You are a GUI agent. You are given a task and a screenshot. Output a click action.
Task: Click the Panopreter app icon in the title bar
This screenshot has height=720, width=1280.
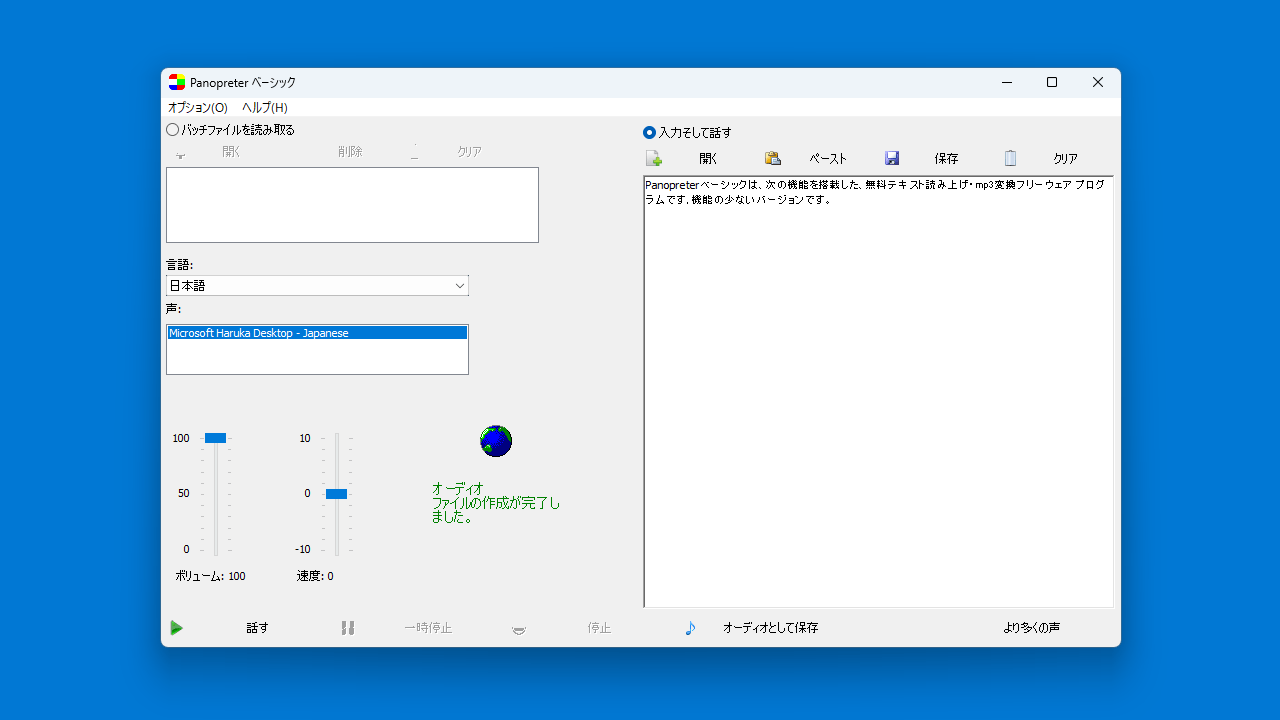tap(177, 82)
